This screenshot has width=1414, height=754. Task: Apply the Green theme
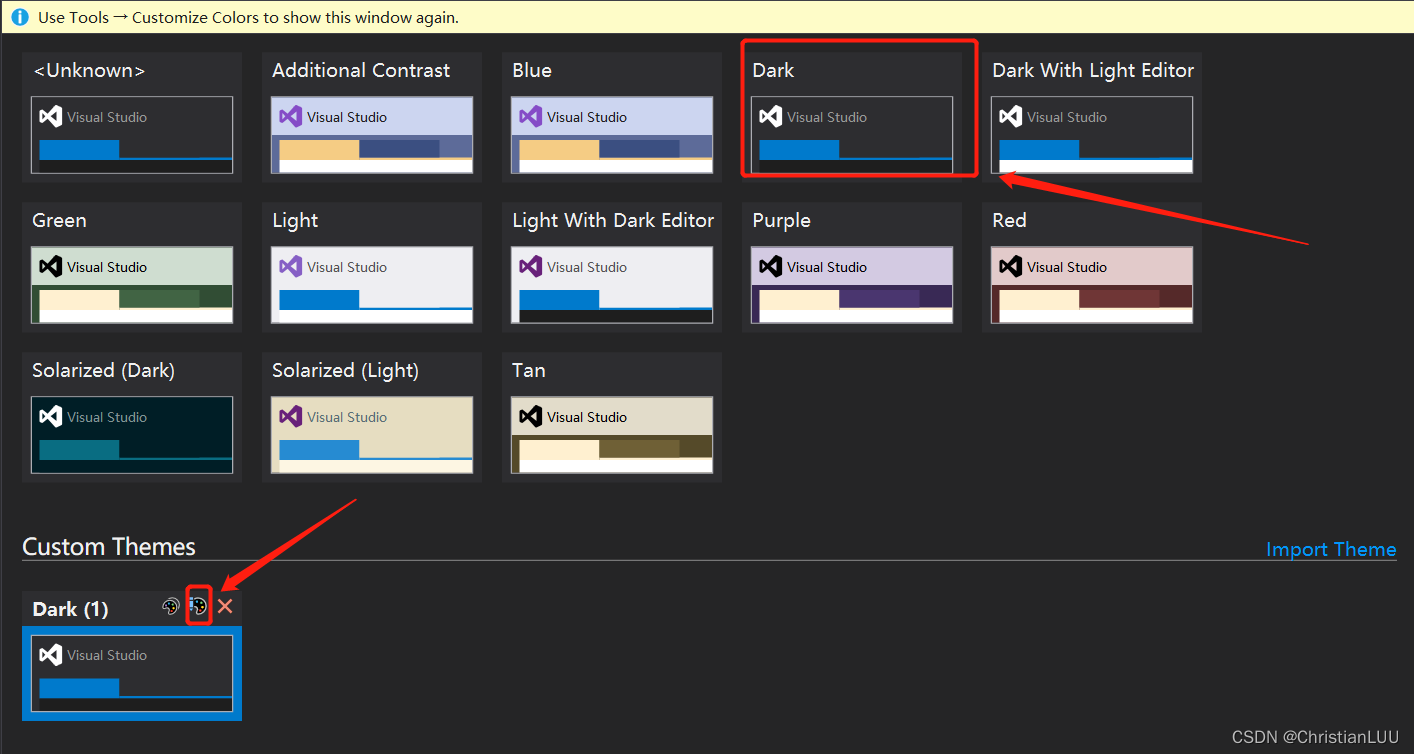click(x=132, y=267)
